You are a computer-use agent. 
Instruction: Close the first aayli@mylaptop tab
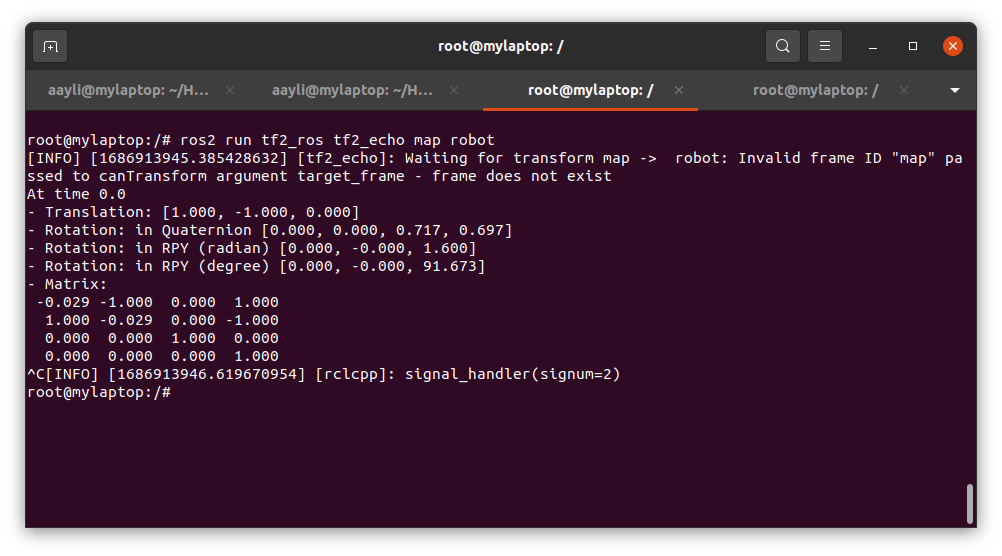(x=230, y=91)
